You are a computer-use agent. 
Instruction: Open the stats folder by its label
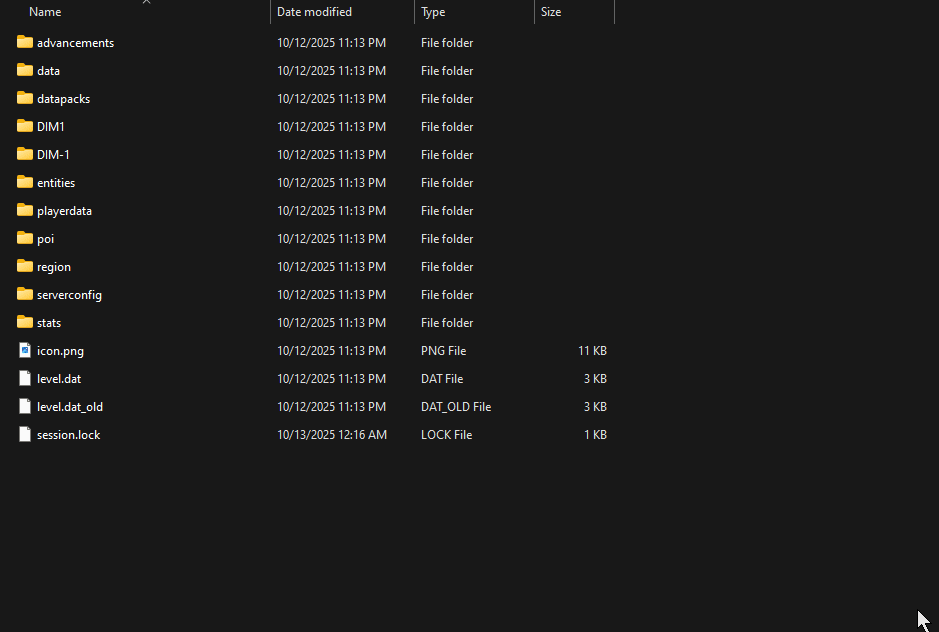click(50, 322)
